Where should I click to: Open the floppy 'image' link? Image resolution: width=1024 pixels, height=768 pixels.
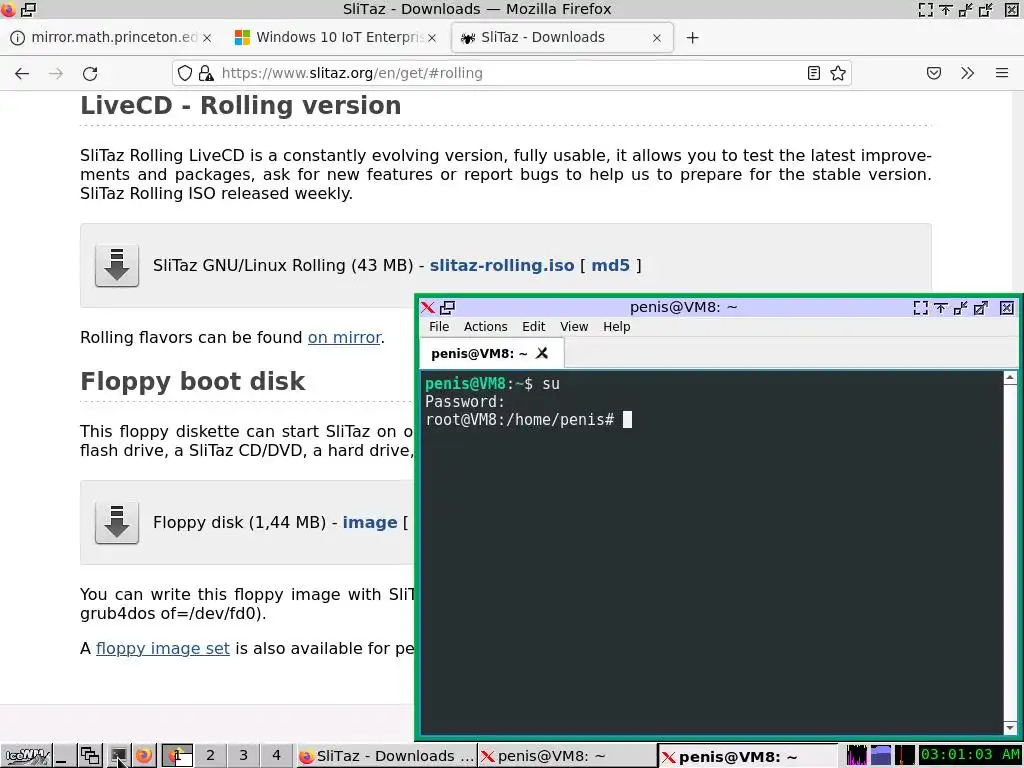pyautogui.click(x=370, y=522)
